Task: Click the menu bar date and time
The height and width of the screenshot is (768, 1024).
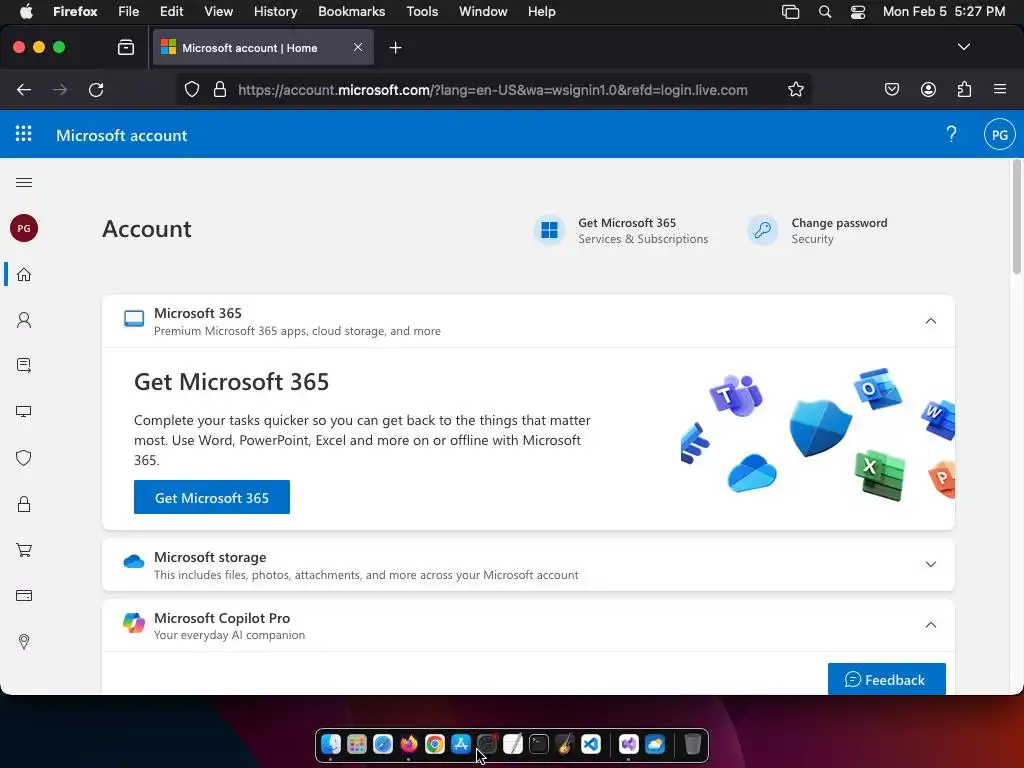Action: coord(944,11)
